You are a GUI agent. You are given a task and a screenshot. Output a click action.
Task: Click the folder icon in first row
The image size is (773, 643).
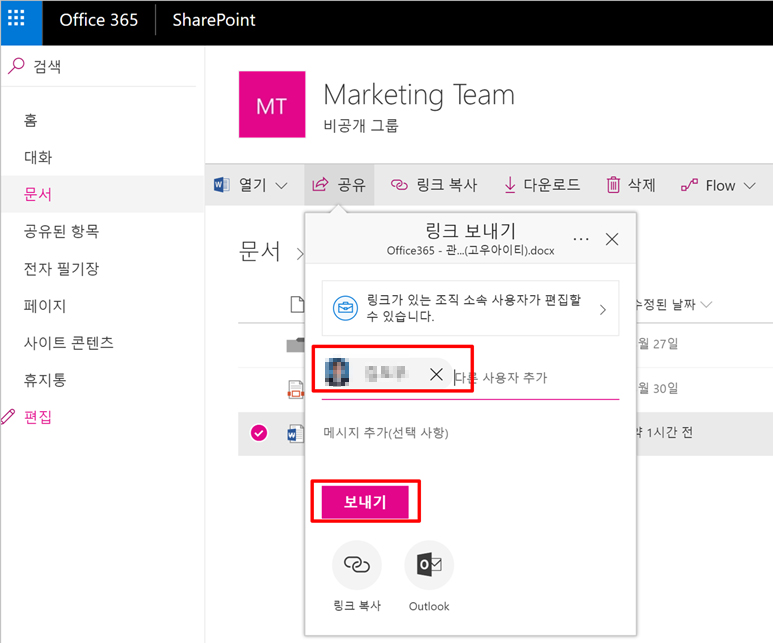295,344
